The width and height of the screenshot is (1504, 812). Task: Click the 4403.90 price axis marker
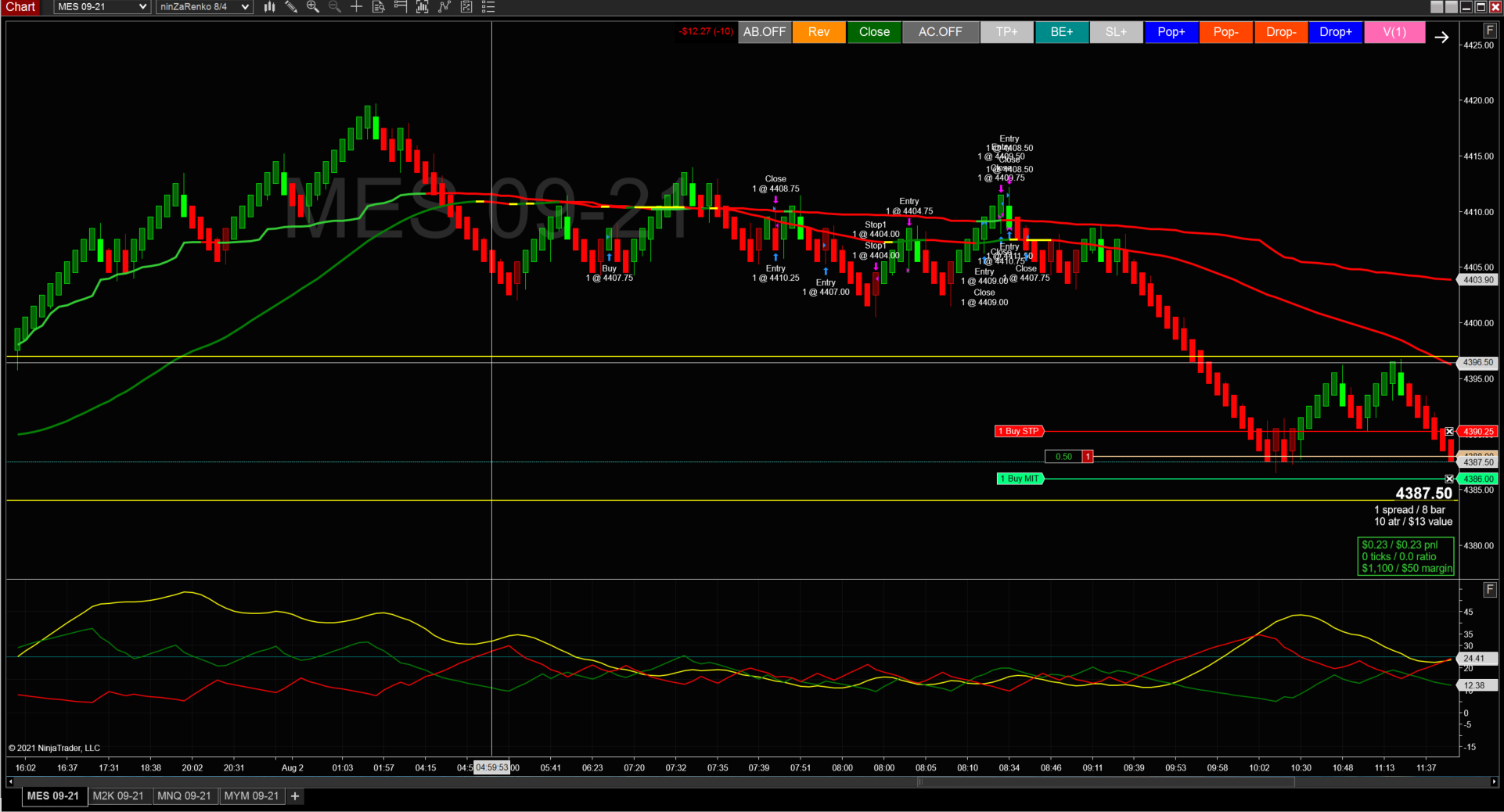click(1477, 280)
